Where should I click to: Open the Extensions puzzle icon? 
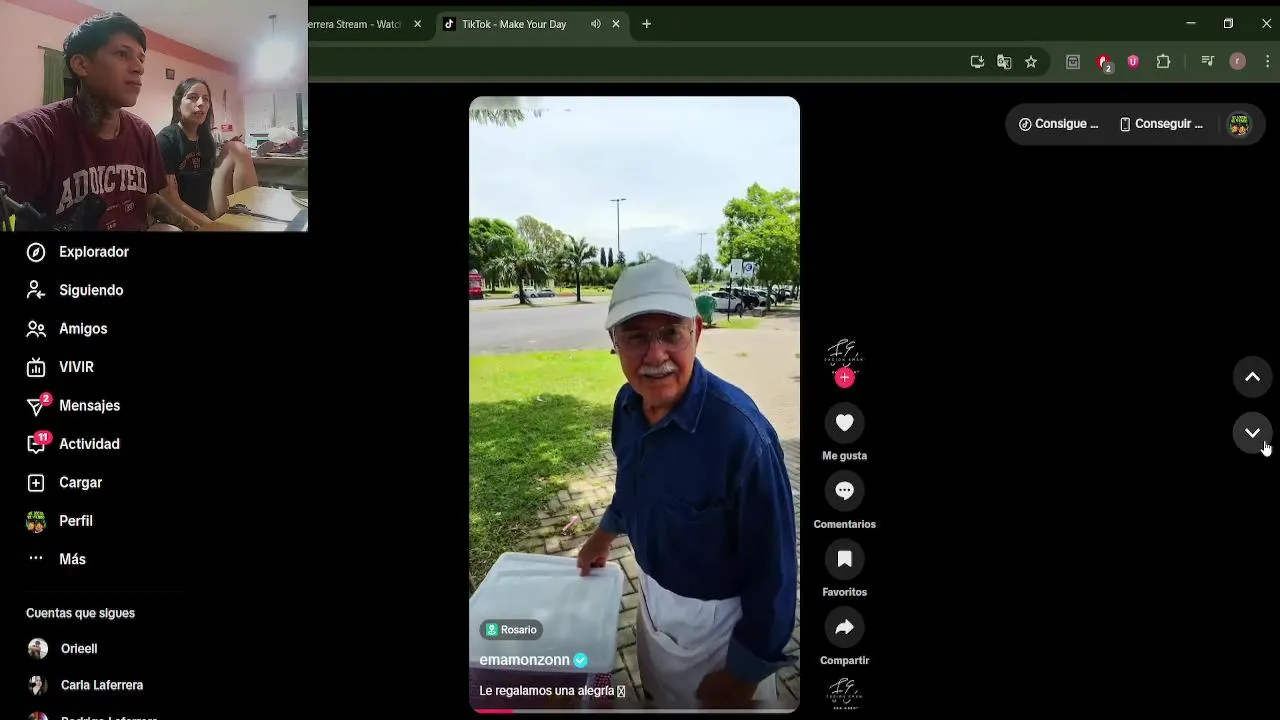coord(1163,62)
